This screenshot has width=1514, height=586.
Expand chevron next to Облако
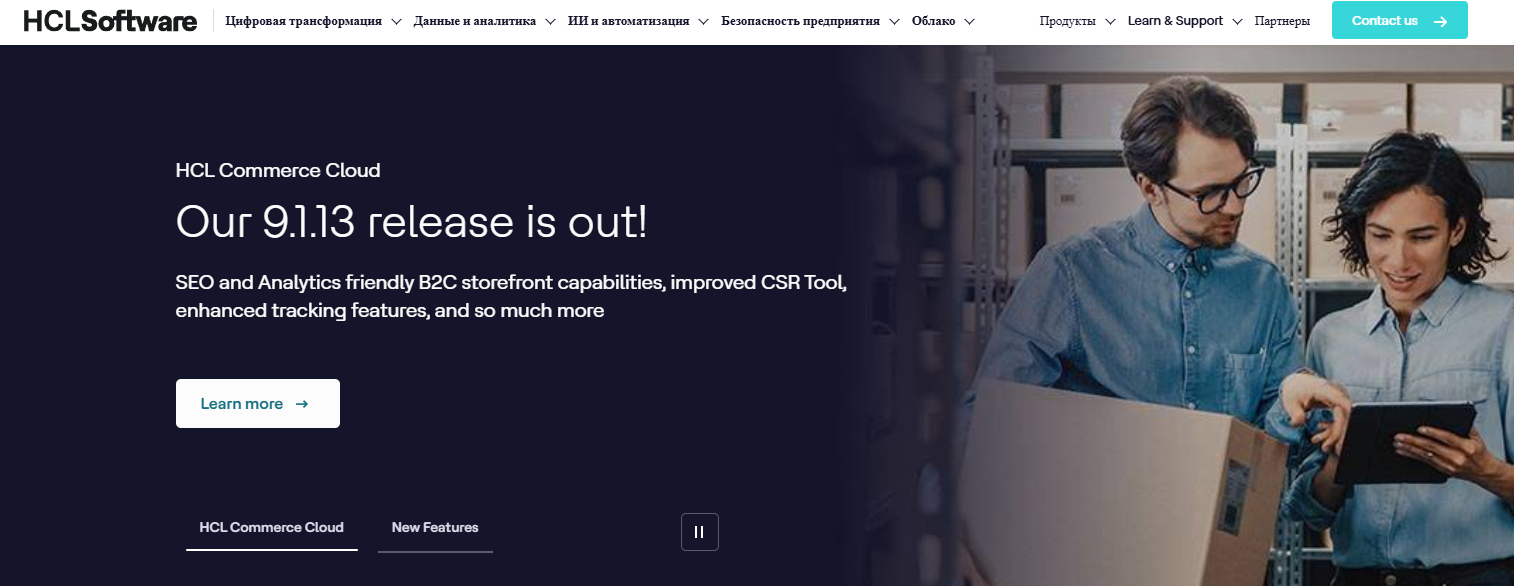969,21
